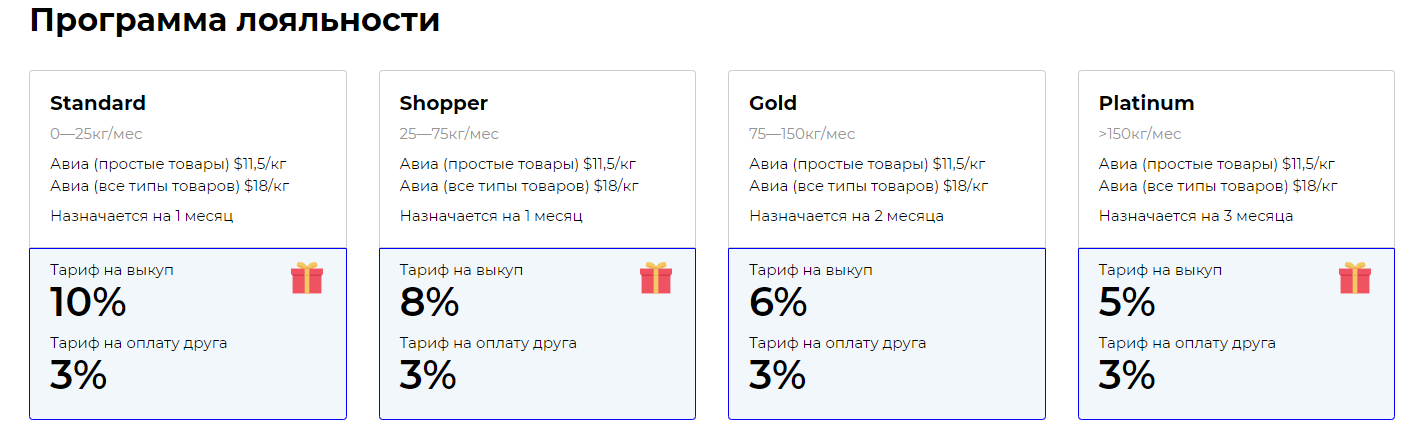Click Standard card's 'Тариф на оплату друга' label
Viewport: 1413px width, 425px height.
click(x=139, y=343)
